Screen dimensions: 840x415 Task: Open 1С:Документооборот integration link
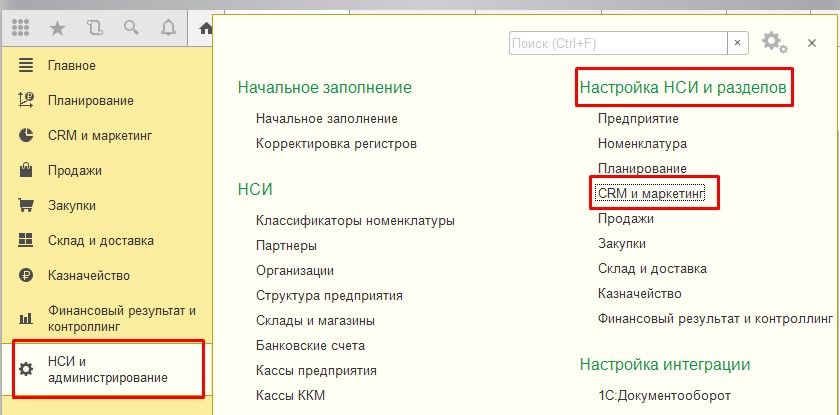tap(664, 396)
